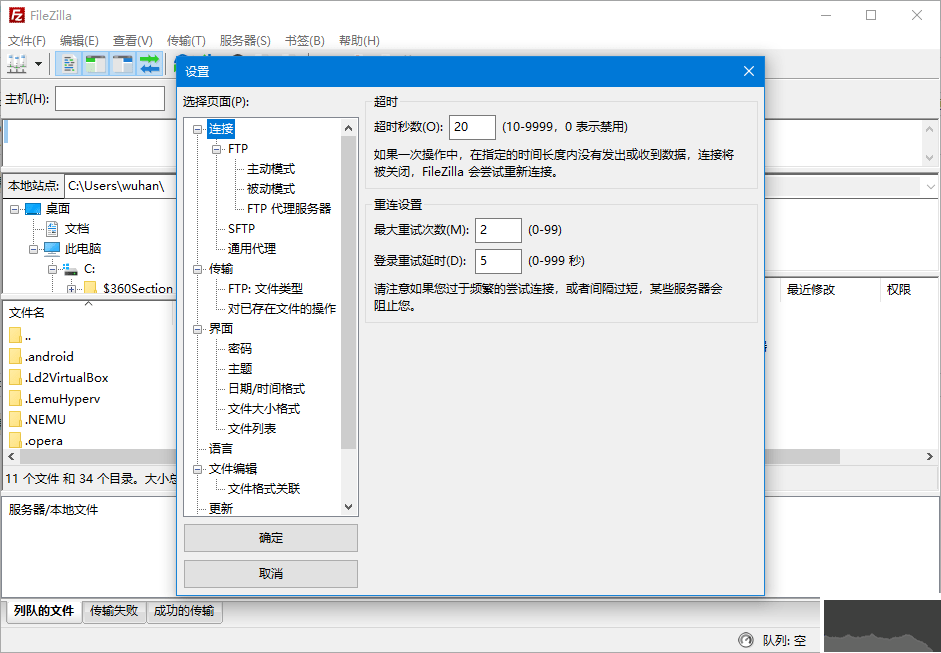Collapse the FTP node in settings tree
This screenshot has width=941, height=653.
217,149
